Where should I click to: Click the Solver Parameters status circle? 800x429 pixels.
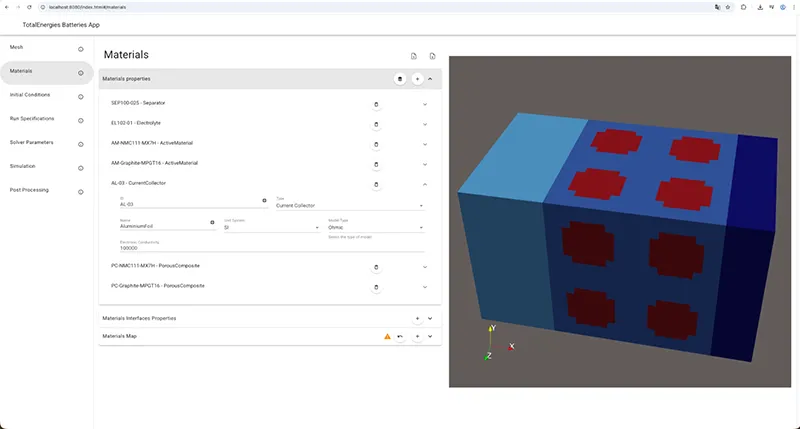pyautogui.click(x=81, y=144)
